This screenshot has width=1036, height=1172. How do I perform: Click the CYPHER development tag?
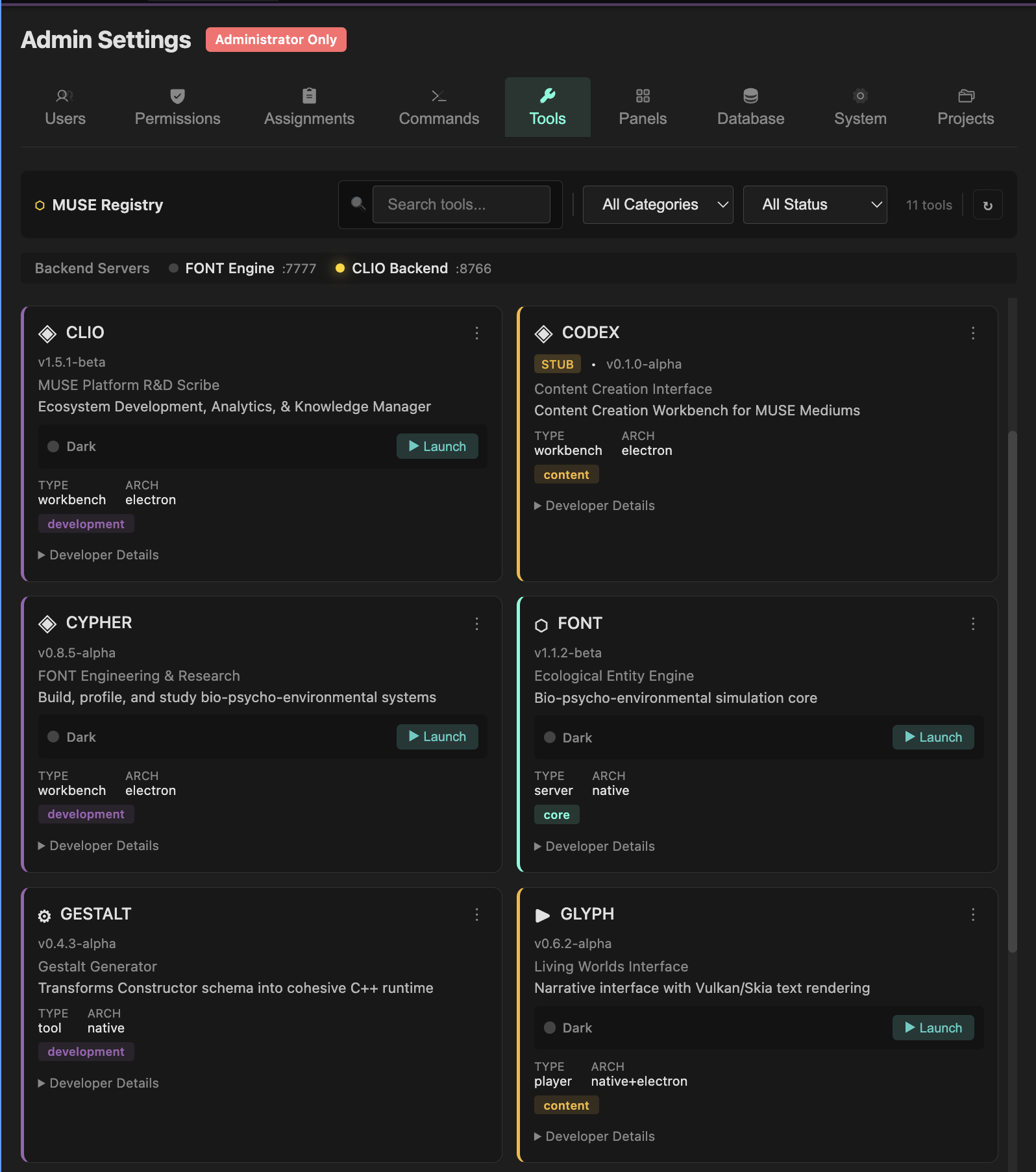coord(86,814)
